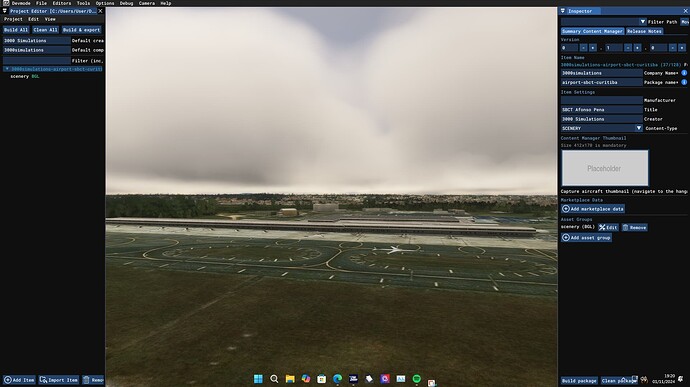The height and width of the screenshot is (387, 690).
Task: Switch to the Release Notes tab
Action: point(644,31)
